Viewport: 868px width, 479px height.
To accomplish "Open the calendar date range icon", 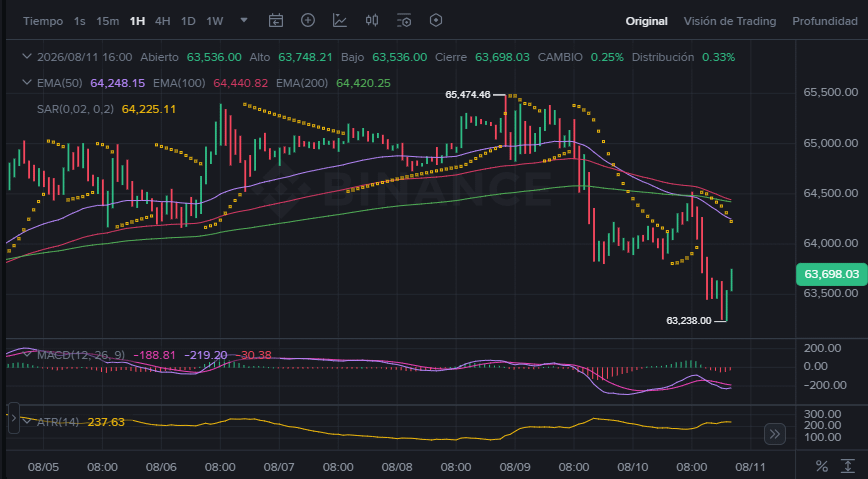I will click(x=276, y=20).
